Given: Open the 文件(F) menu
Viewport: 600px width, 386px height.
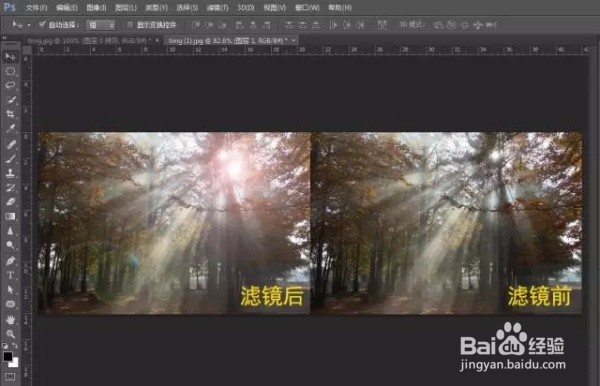Looking at the screenshot, I should coord(36,7).
